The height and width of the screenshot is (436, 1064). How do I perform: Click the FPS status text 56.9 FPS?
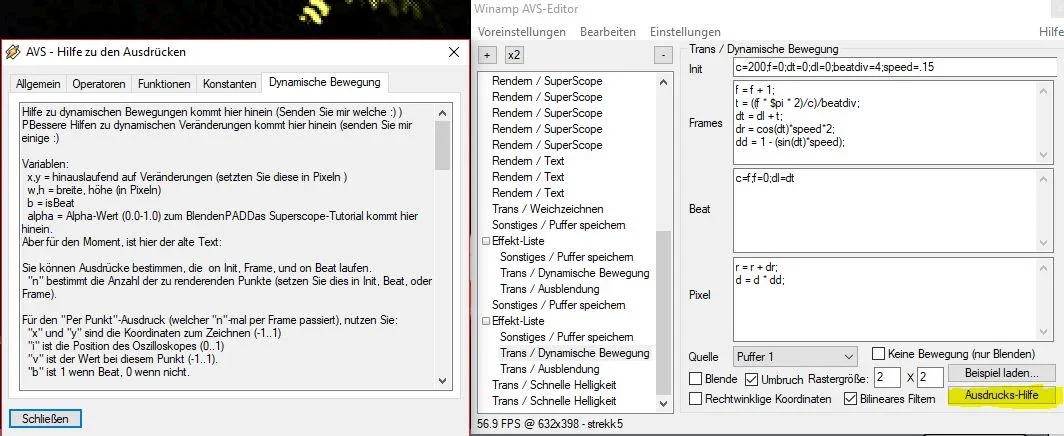point(504,424)
